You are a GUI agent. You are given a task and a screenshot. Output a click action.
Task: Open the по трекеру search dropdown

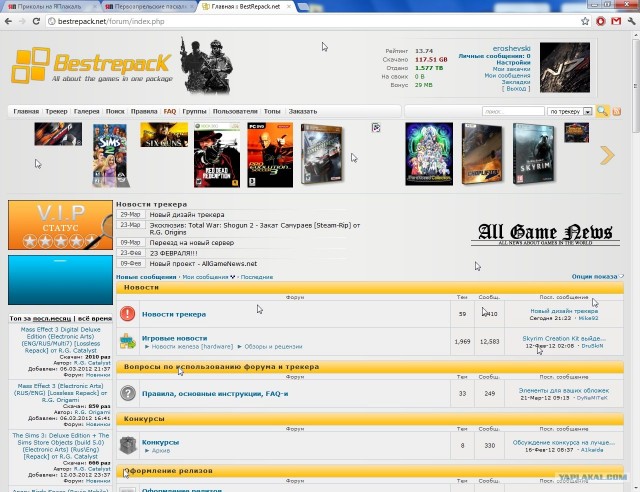(x=570, y=111)
